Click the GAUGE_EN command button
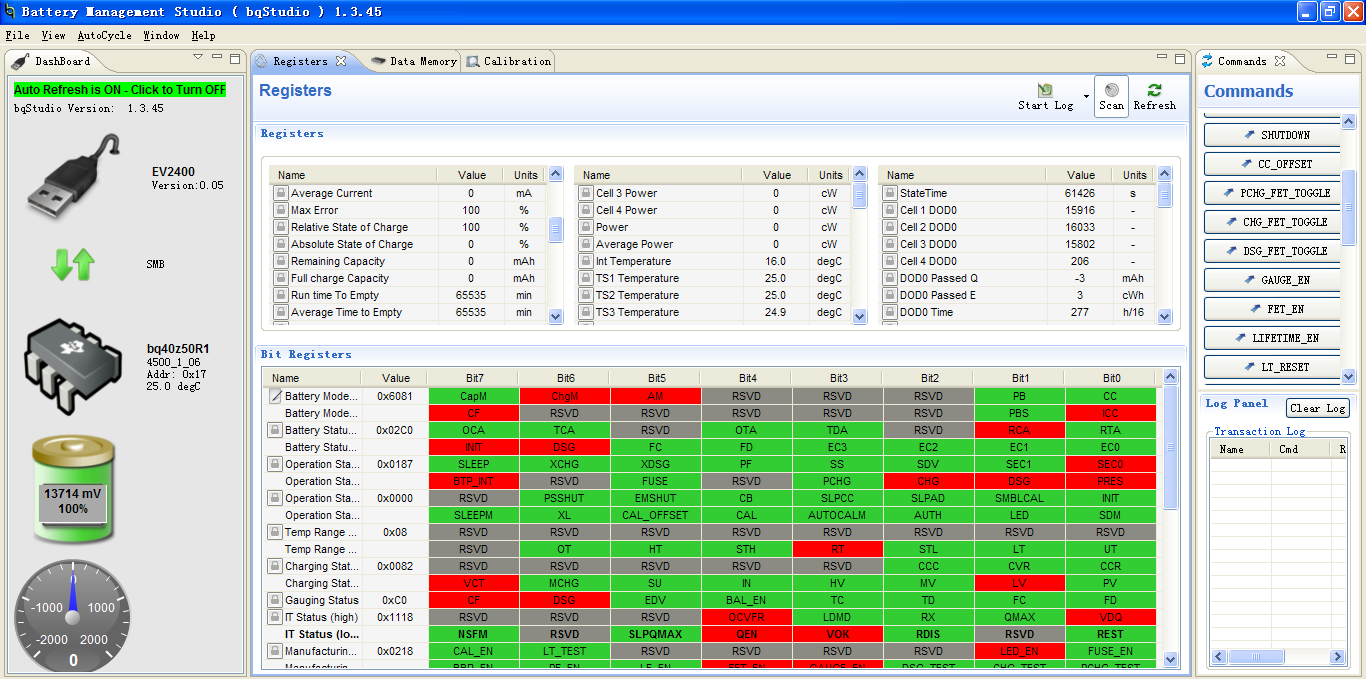 [x=1272, y=280]
